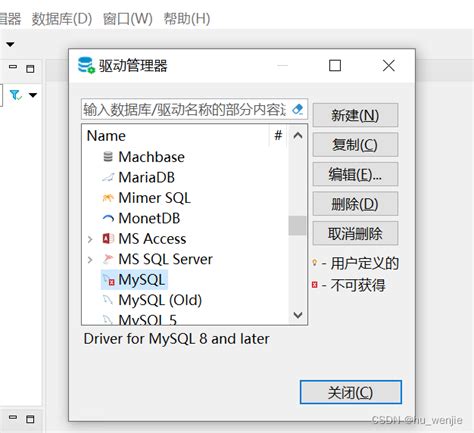Maximize the driver manager dialog
Viewport: 474px width, 433px height.
coord(335,66)
